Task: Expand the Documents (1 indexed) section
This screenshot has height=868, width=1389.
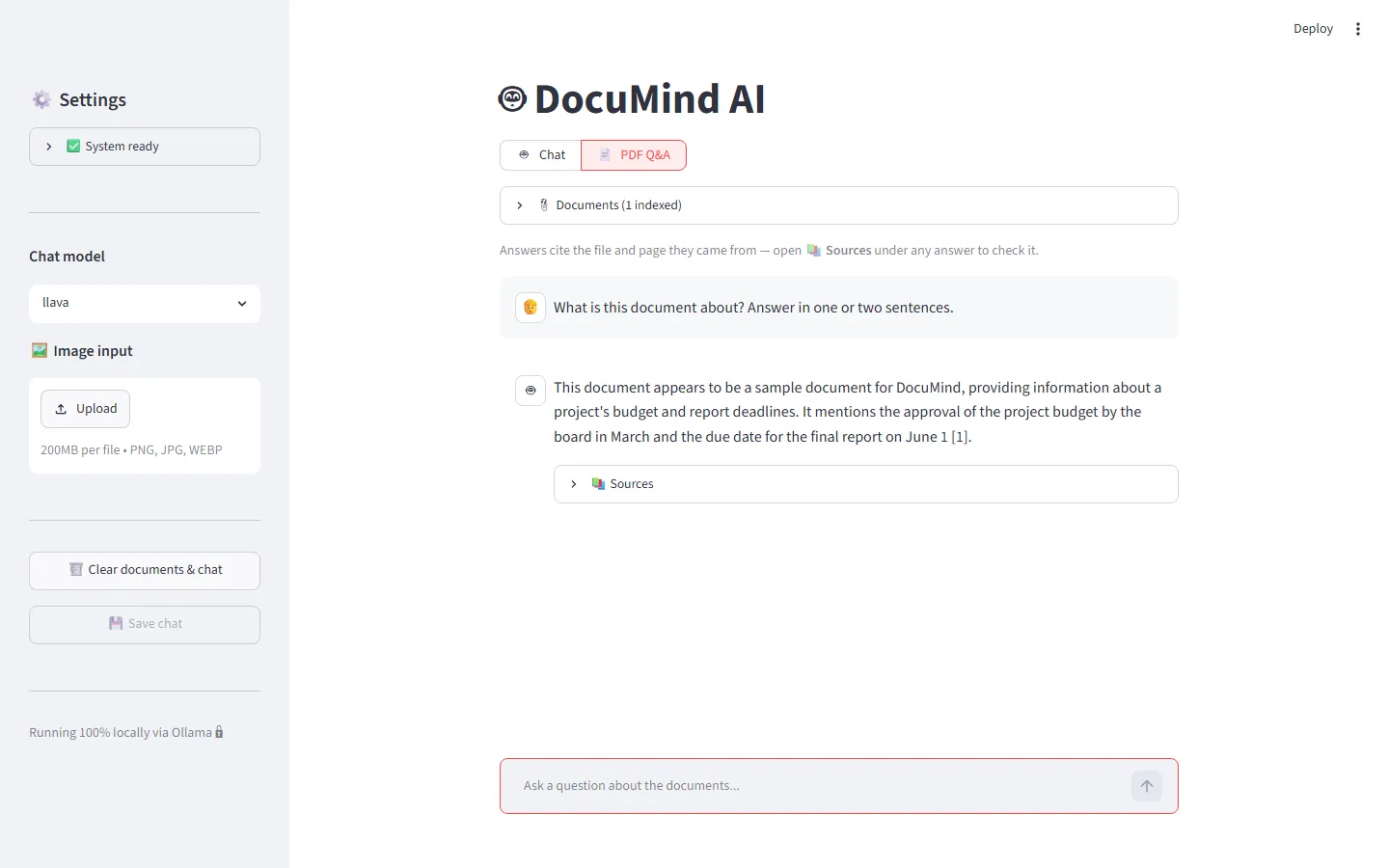Action: (x=839, y=205)
